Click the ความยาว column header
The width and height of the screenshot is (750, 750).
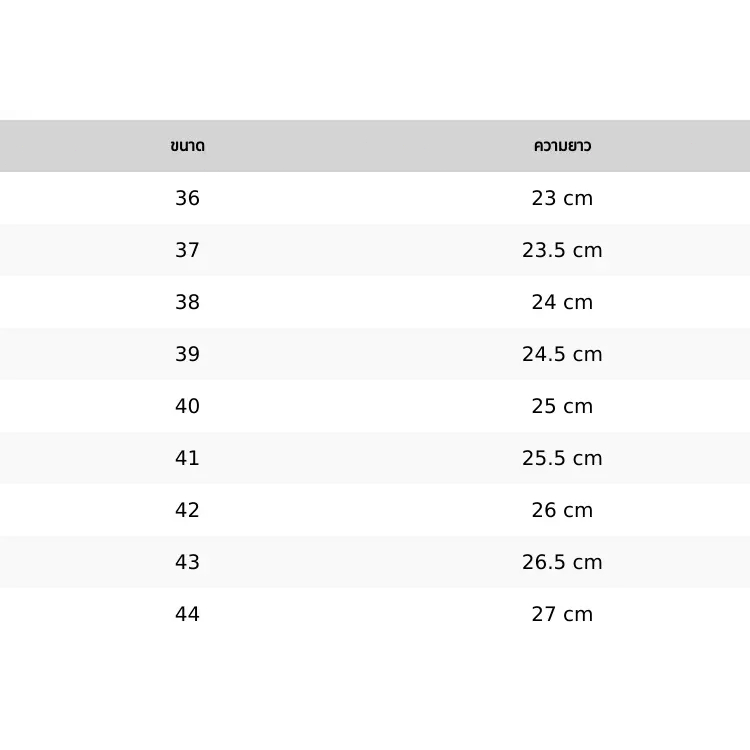coord(562,146)
